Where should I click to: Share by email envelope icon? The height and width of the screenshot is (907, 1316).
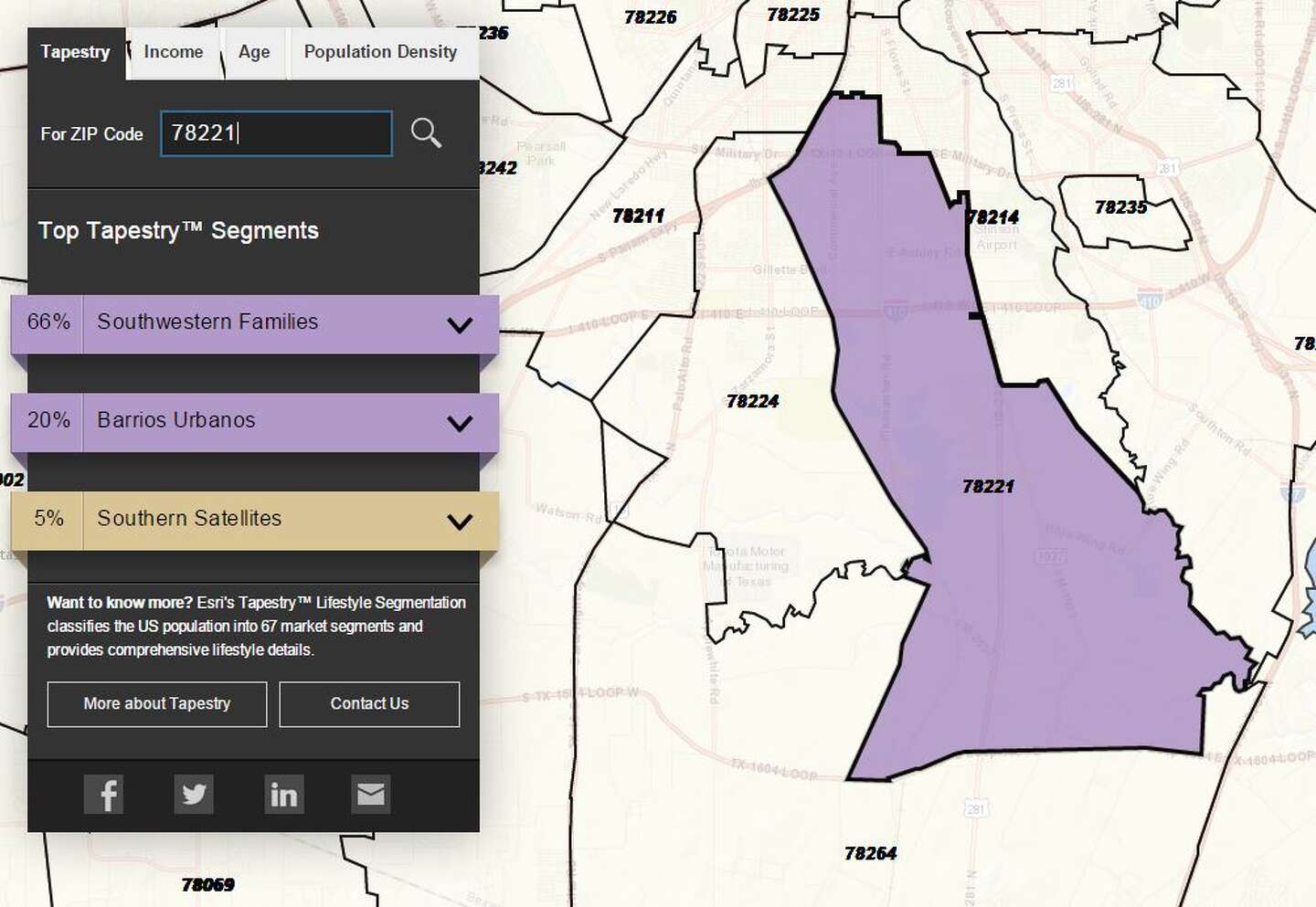coord(371,794)
